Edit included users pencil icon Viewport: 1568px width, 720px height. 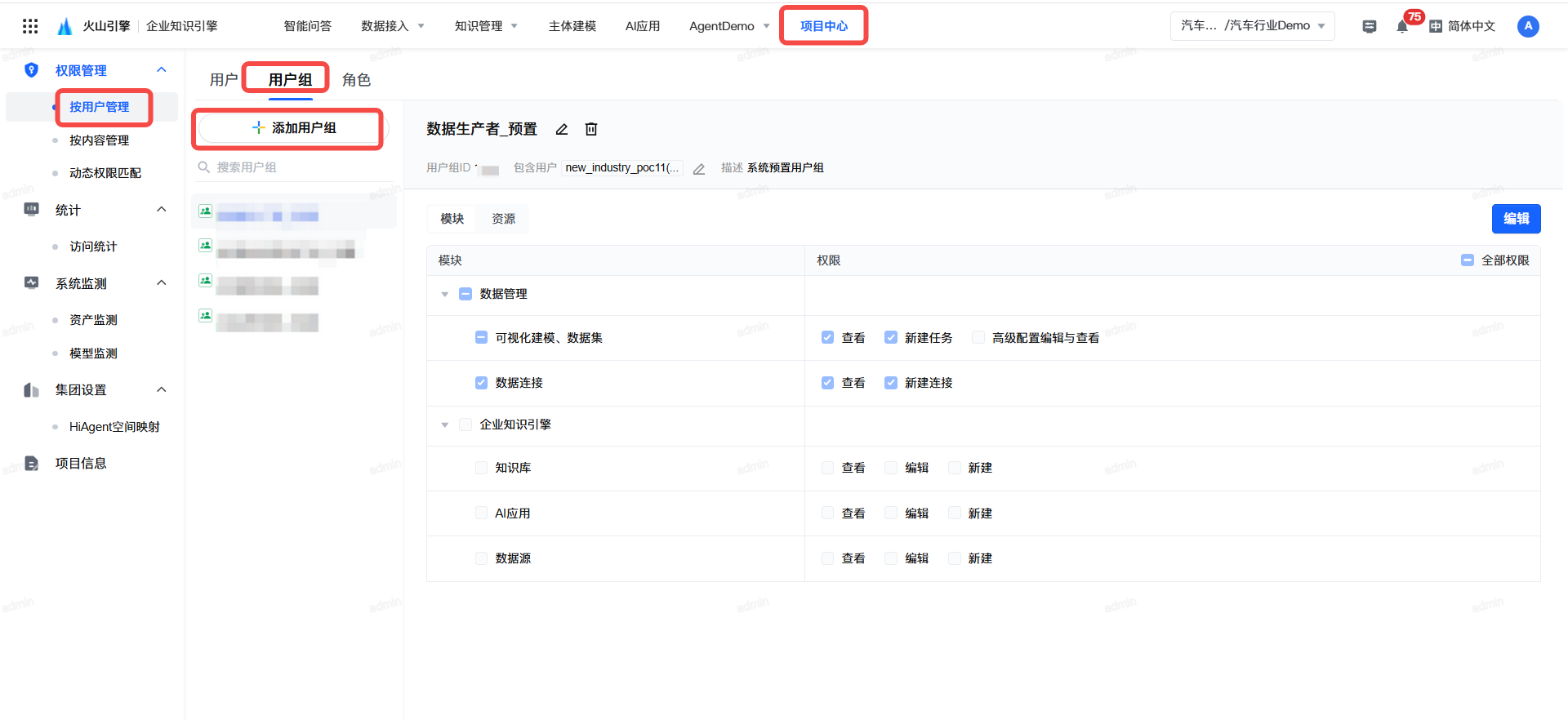point(699,169)
